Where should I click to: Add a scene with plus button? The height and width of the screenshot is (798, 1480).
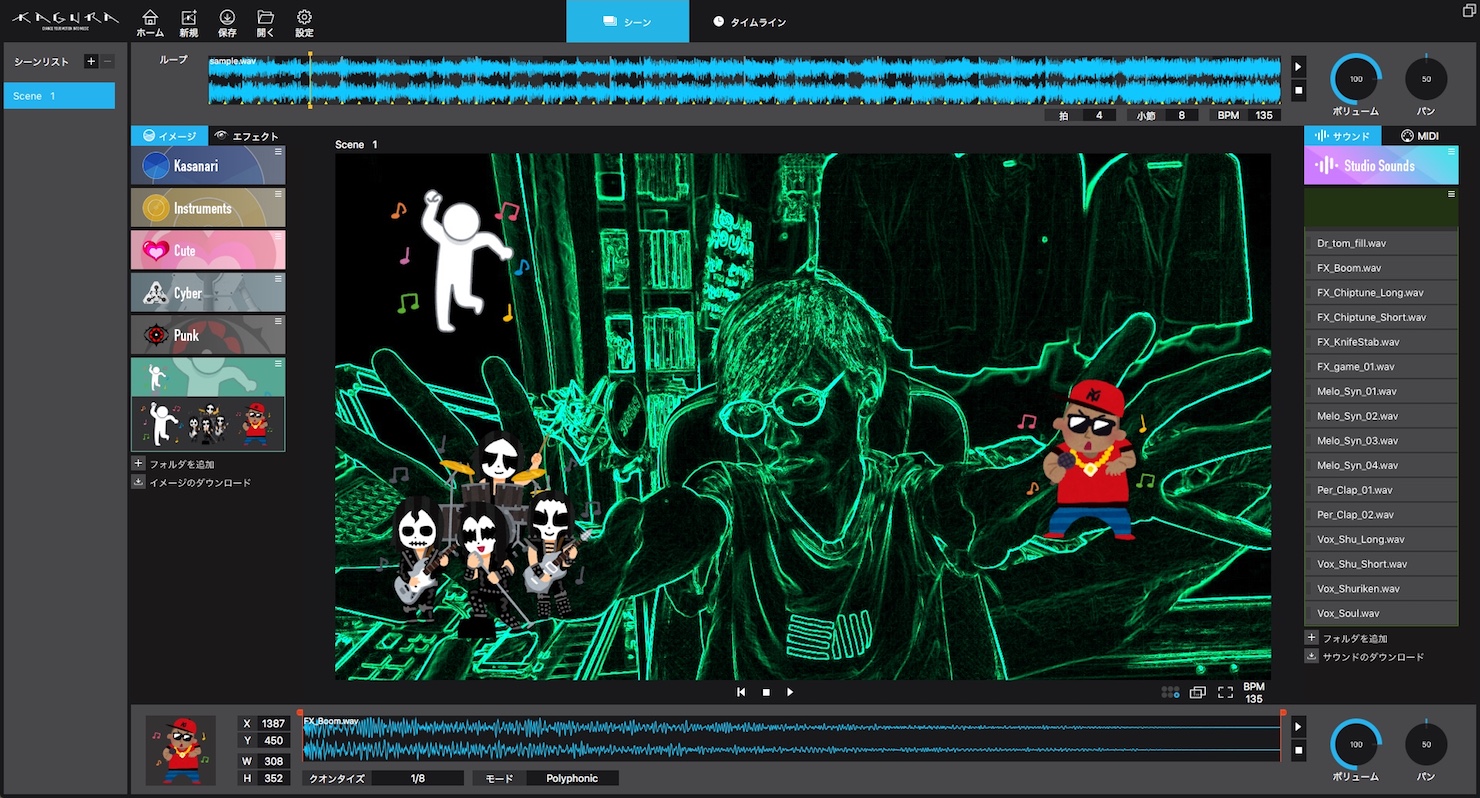tap(91, 62)
